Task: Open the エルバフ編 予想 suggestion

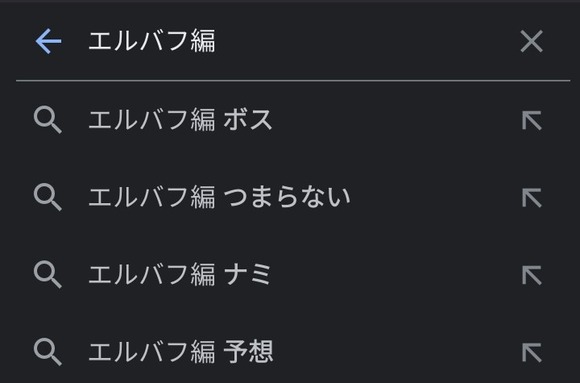Action: pos(290,352)
